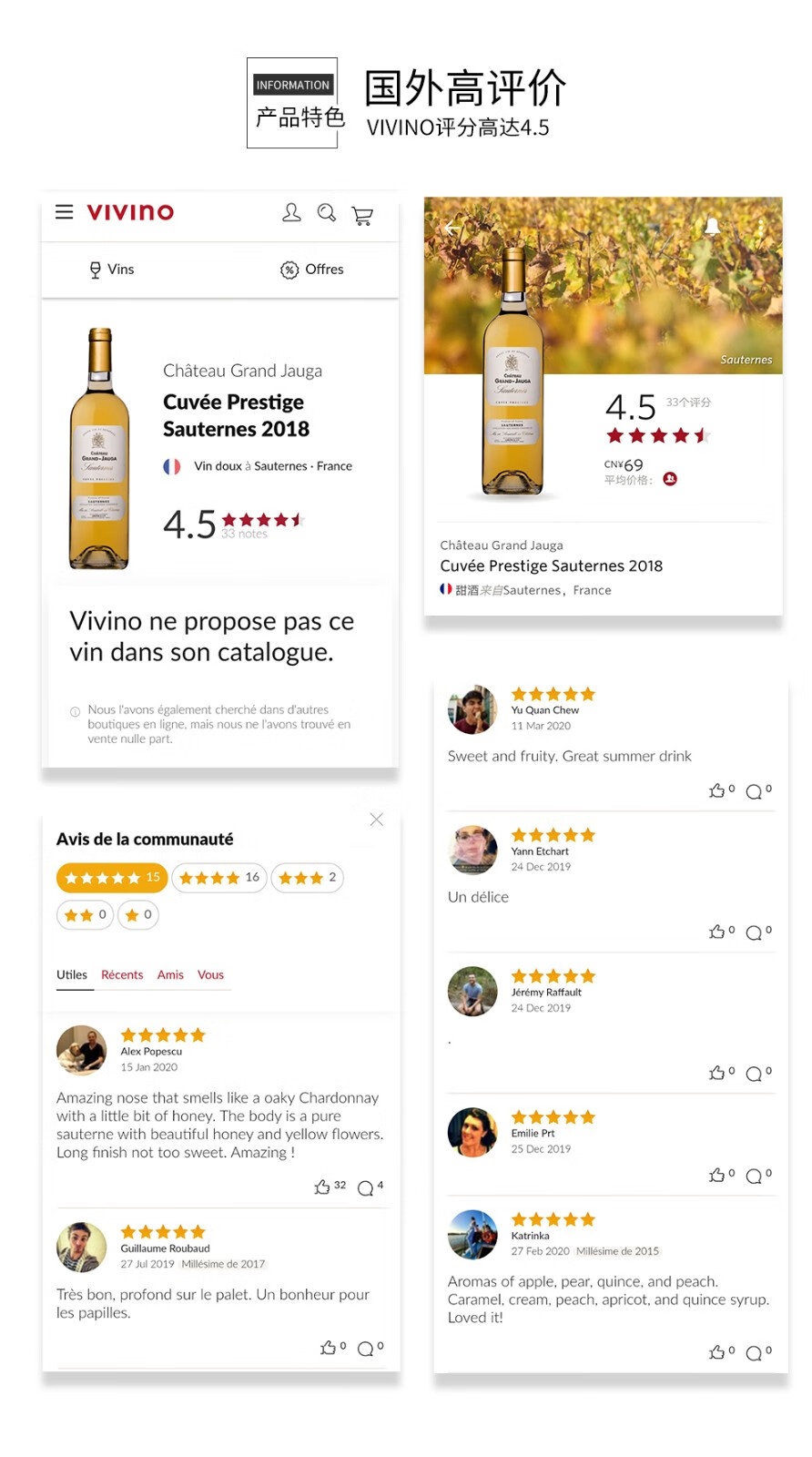
Task: Open the user account profile icon
Action: tap(291, 212)
